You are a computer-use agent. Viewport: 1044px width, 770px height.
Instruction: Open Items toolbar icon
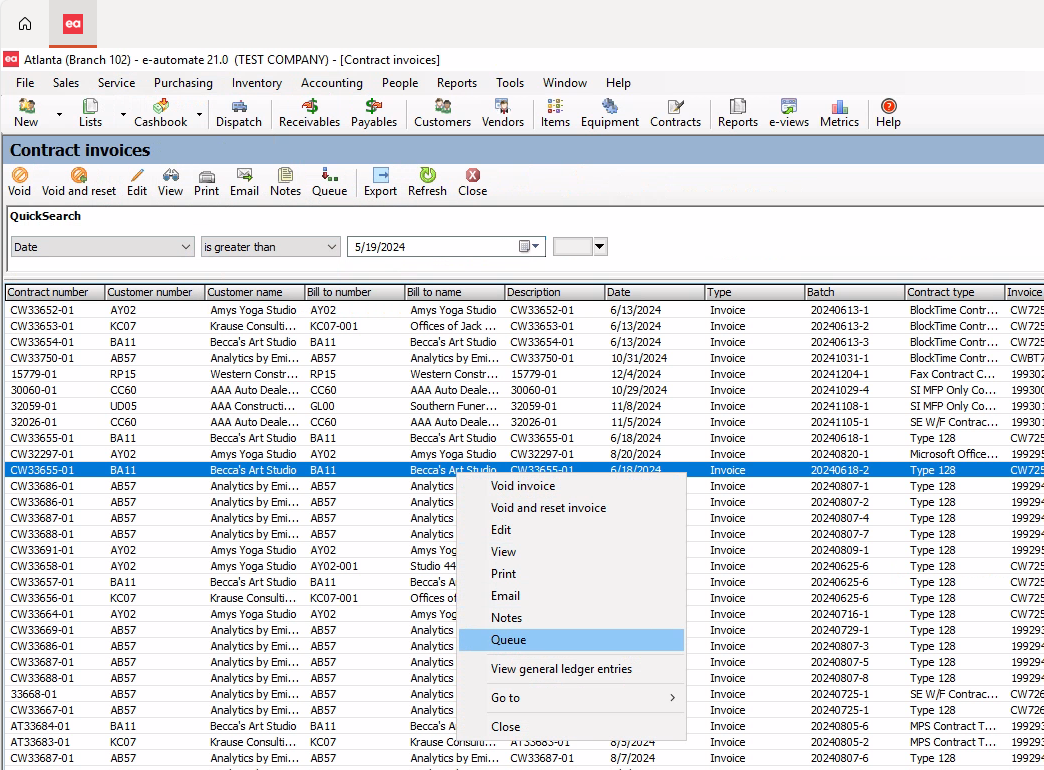(x=555, y=113)
